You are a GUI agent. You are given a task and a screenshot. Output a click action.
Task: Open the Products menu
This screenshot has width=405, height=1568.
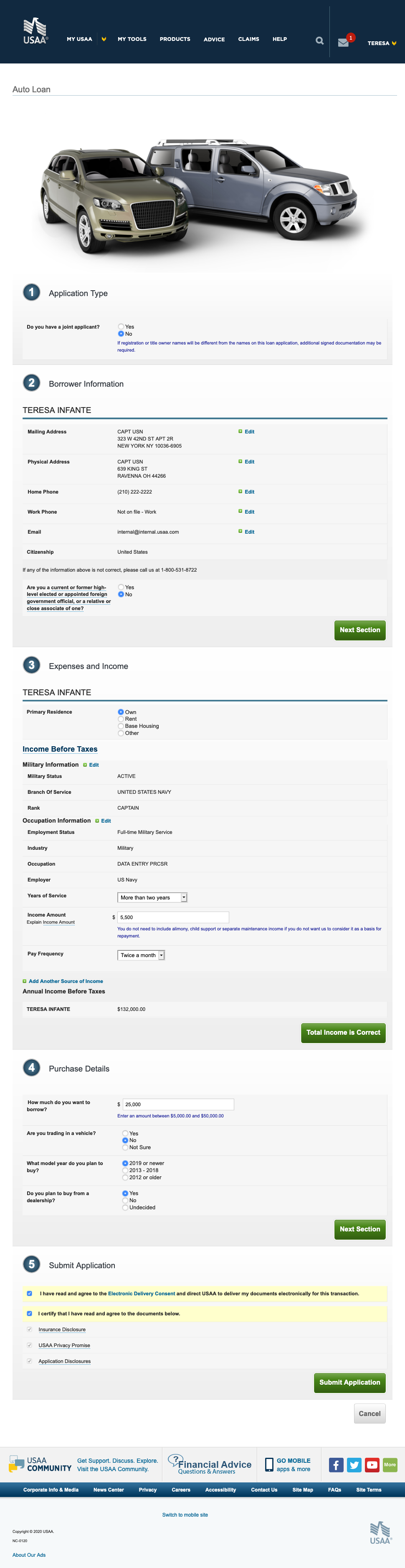coord(175,39)
